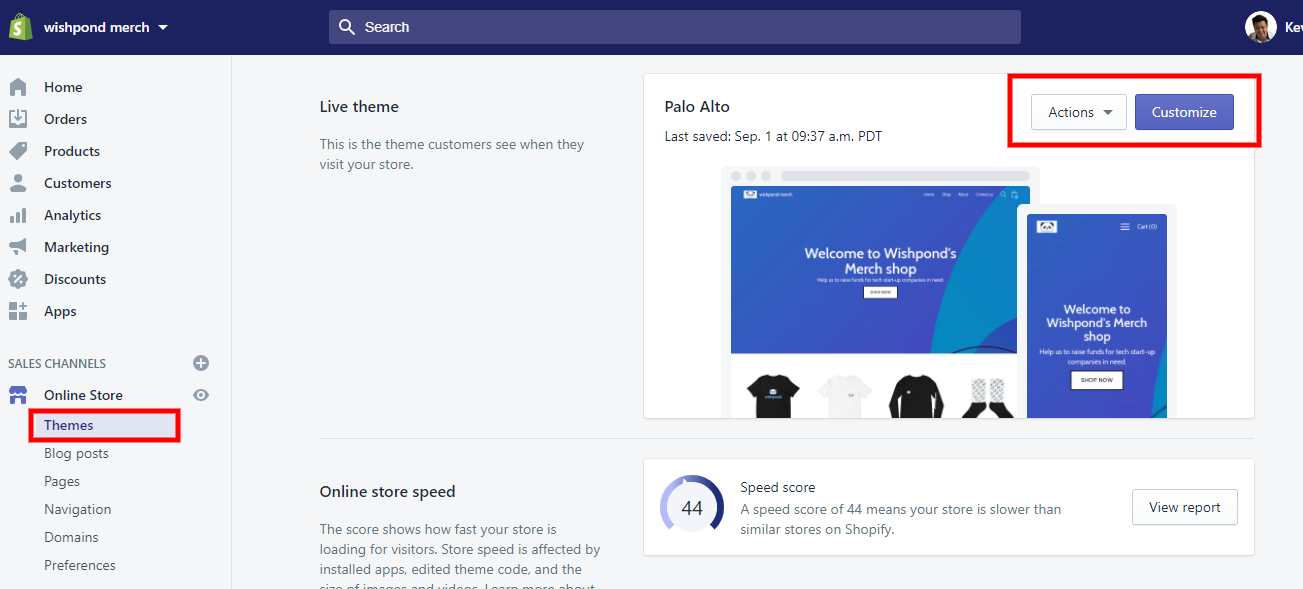Click the Customize button
Viewport: 1303px width, 589px height.
(x=1184, y=112)
